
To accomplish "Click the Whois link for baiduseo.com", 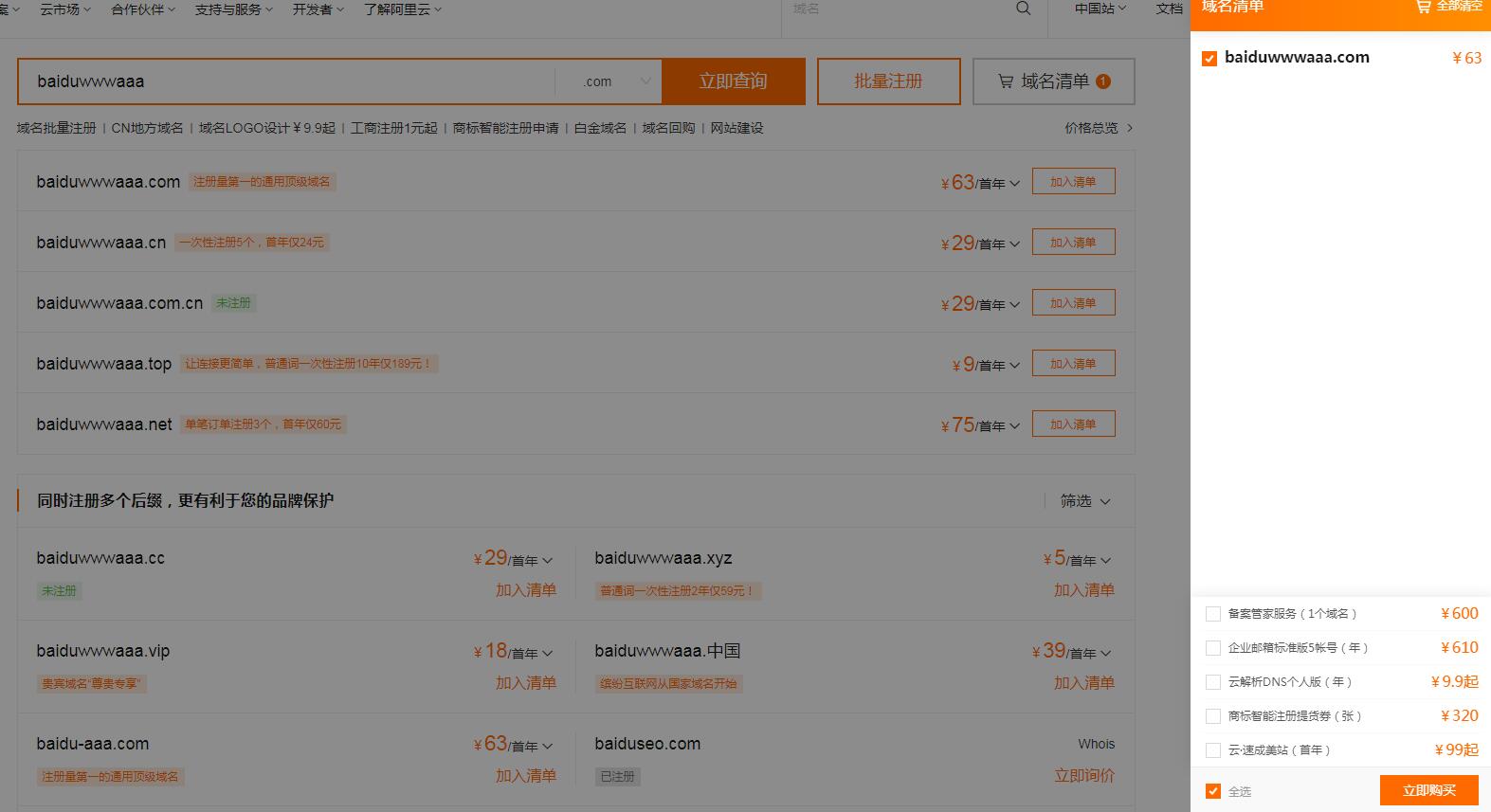I will tap(1096, 744).
